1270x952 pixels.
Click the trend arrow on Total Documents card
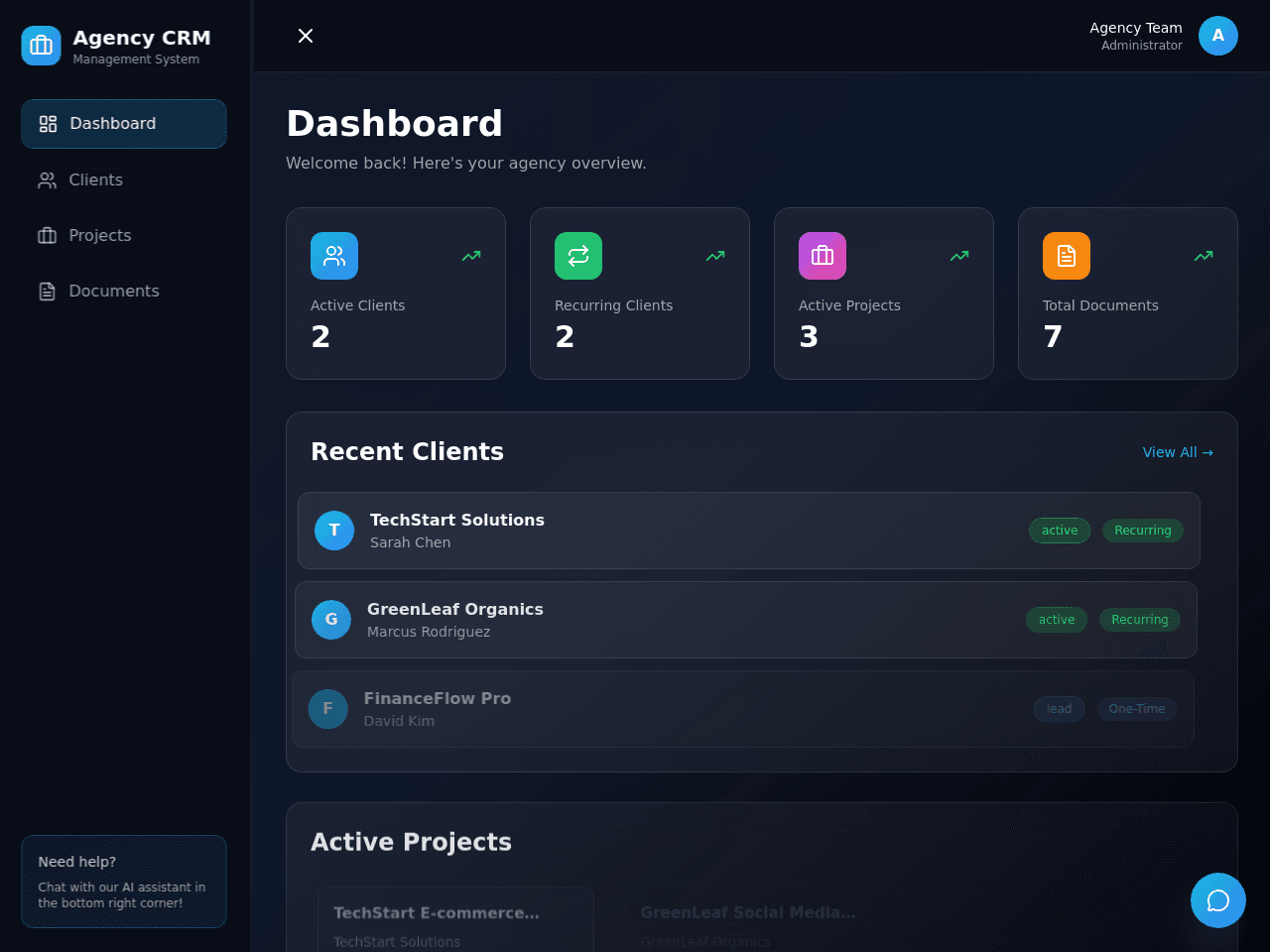[1204, 256]
